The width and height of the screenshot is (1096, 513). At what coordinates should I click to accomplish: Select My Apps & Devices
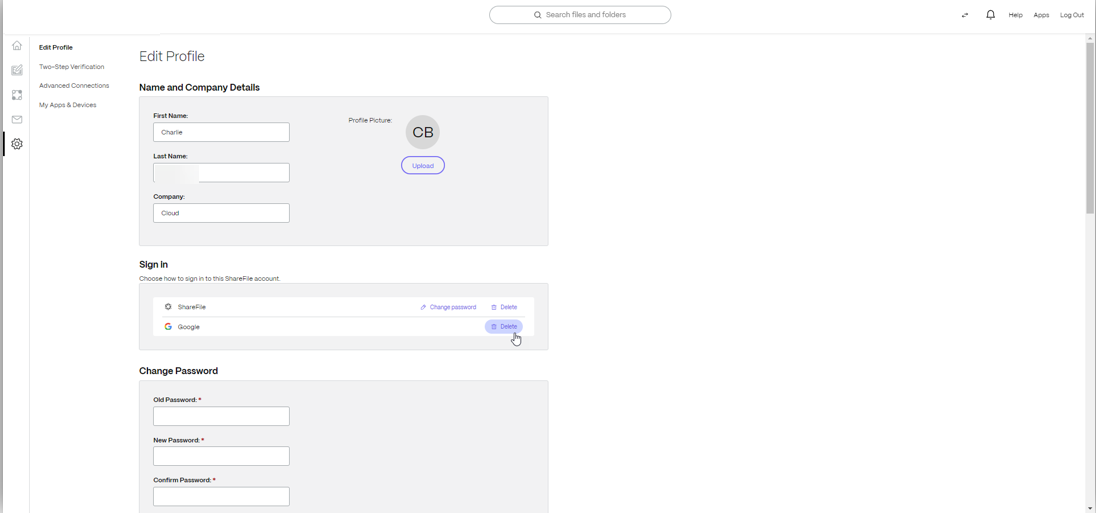tap(68, 105)
